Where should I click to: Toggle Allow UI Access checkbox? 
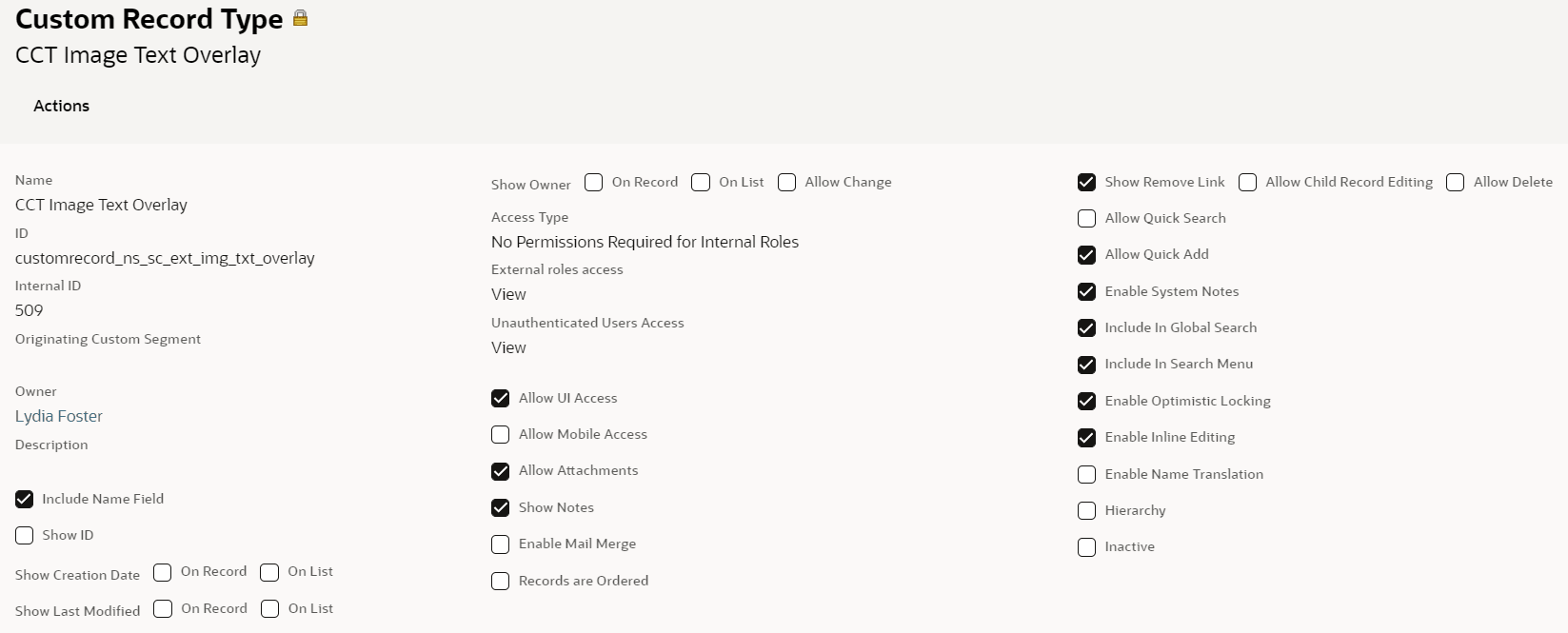(501, 399)
